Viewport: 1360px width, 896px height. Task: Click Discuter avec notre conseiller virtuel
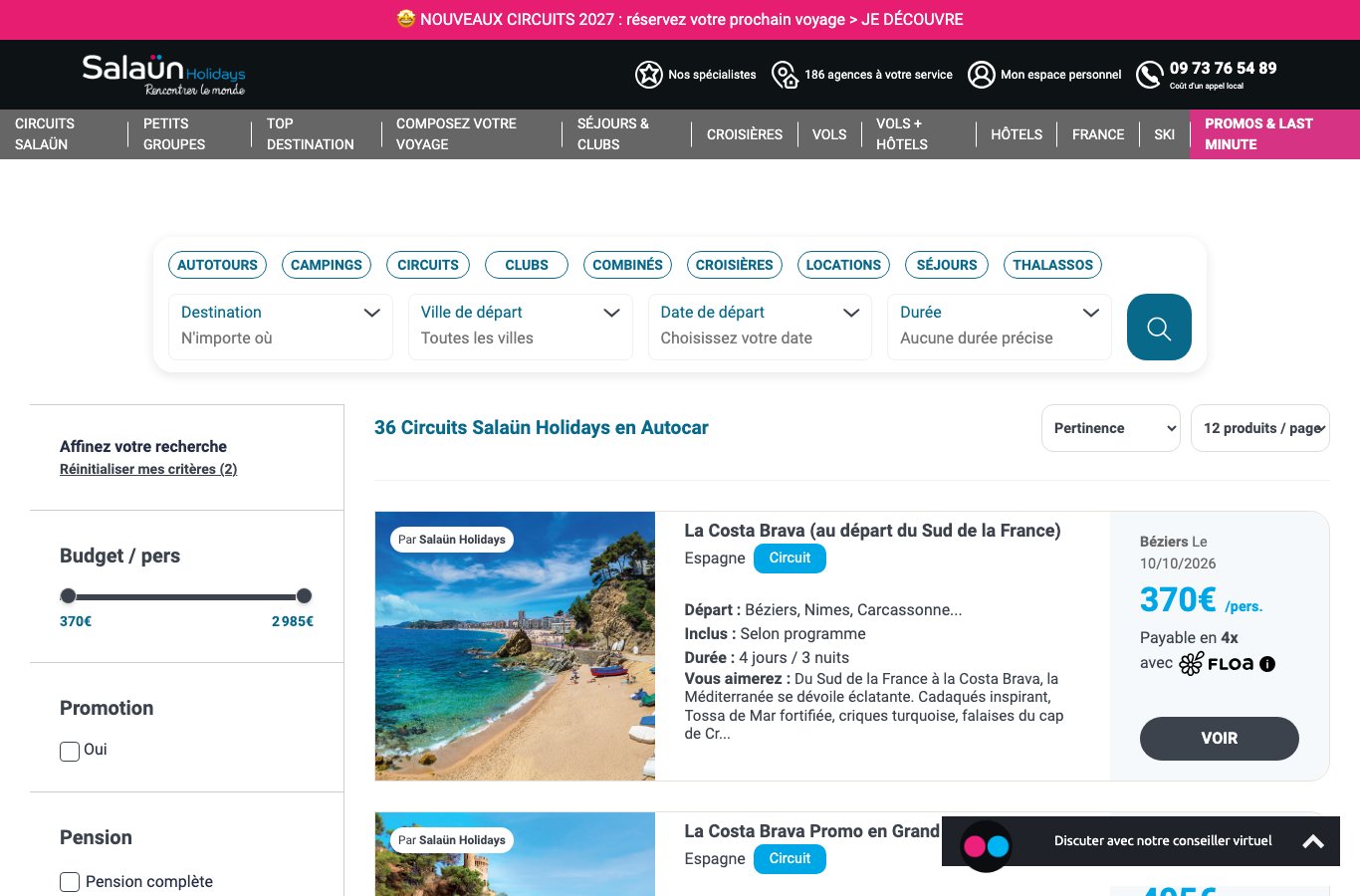click(1163, 841)
